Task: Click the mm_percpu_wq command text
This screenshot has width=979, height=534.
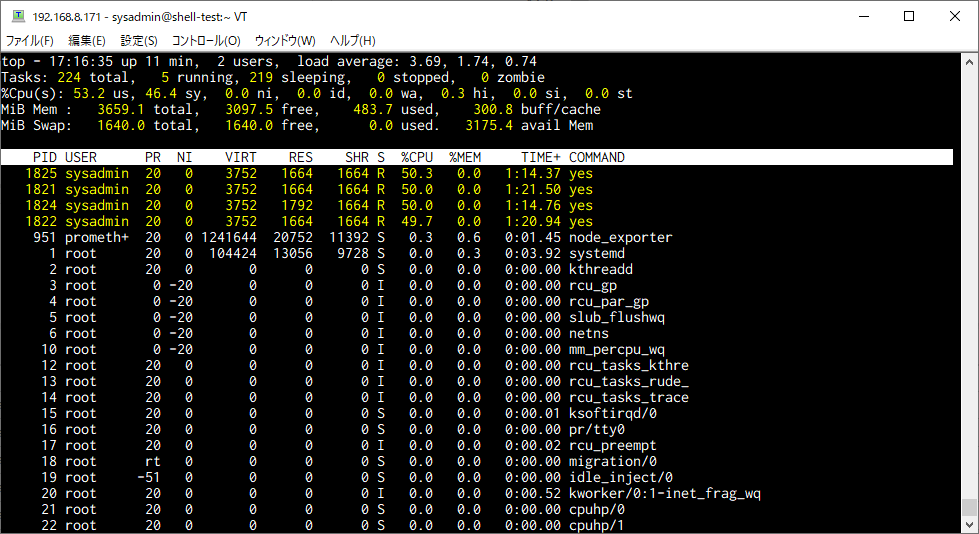Action: pos(617,350)
